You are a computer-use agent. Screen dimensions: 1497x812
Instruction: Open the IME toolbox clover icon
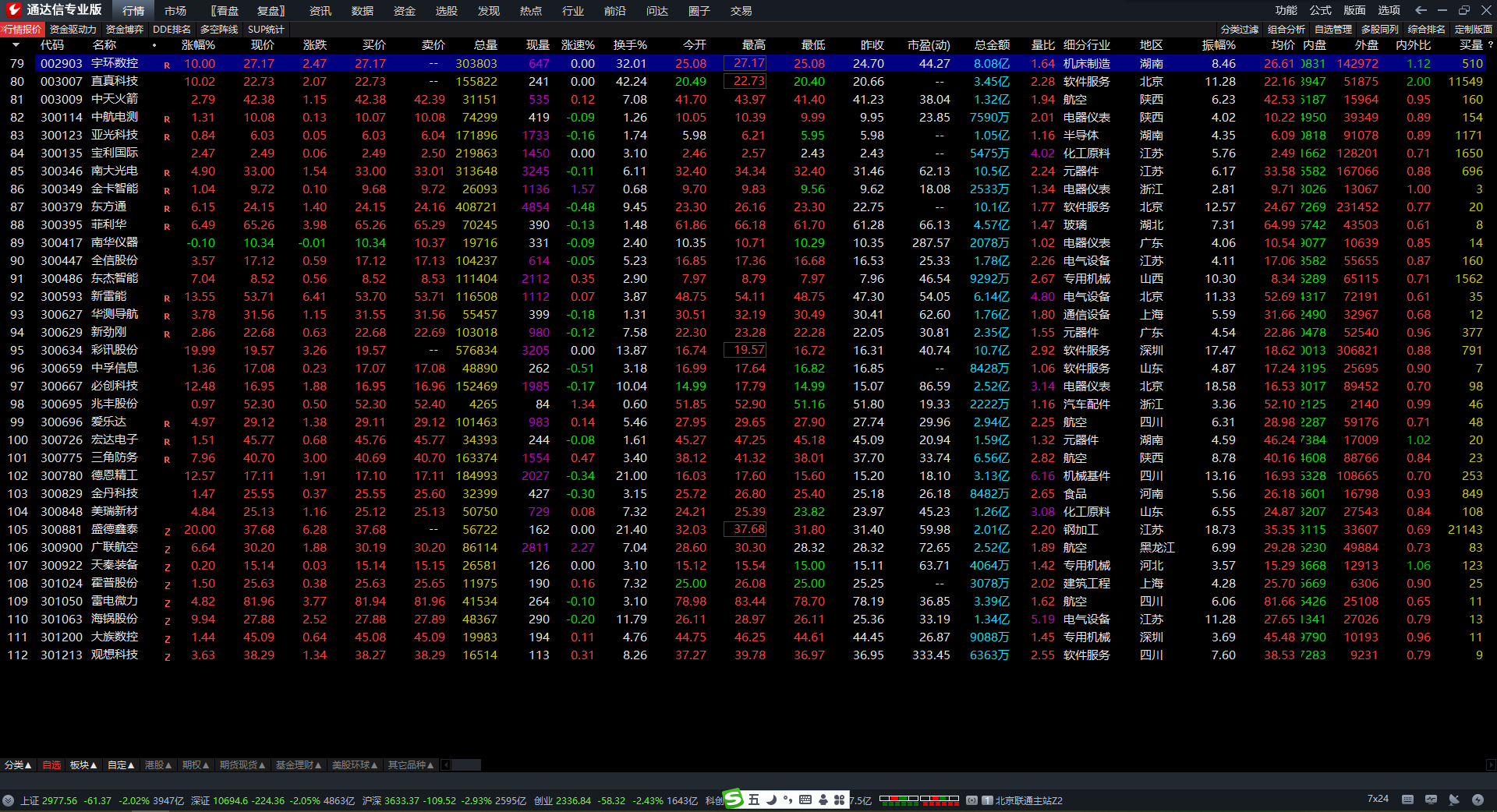pyautogui.click(x=839, y=800)
